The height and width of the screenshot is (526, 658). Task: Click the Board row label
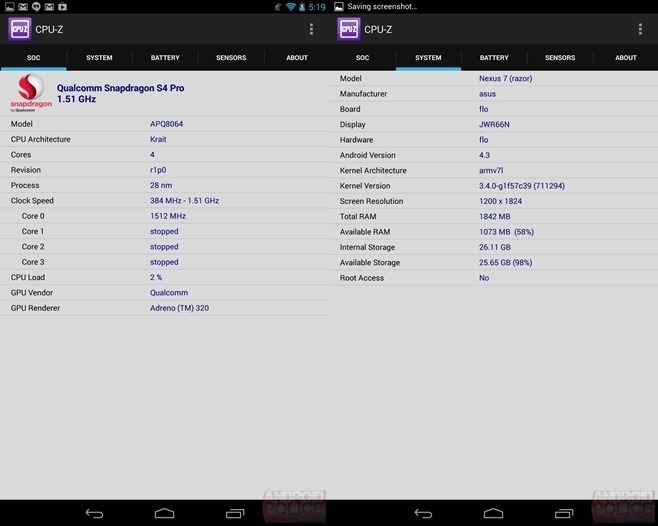coord(350,109)
